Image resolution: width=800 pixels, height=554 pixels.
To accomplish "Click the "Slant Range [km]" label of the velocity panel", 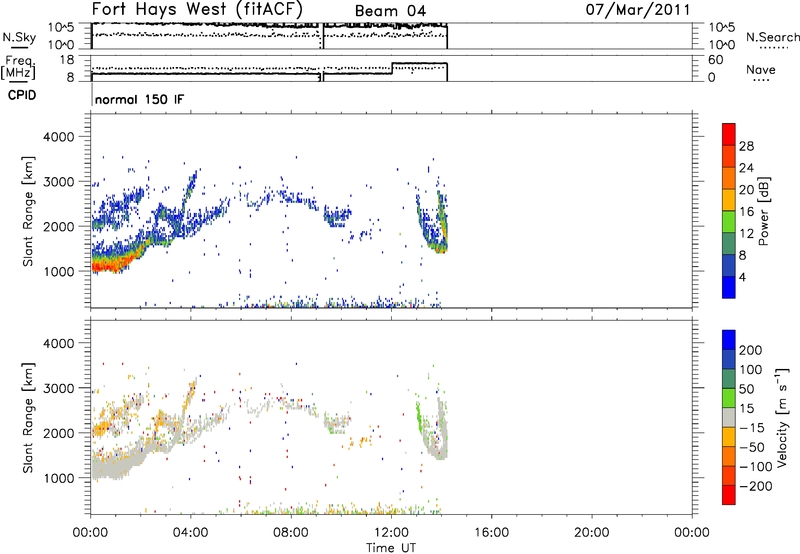I will pos(28,417).
